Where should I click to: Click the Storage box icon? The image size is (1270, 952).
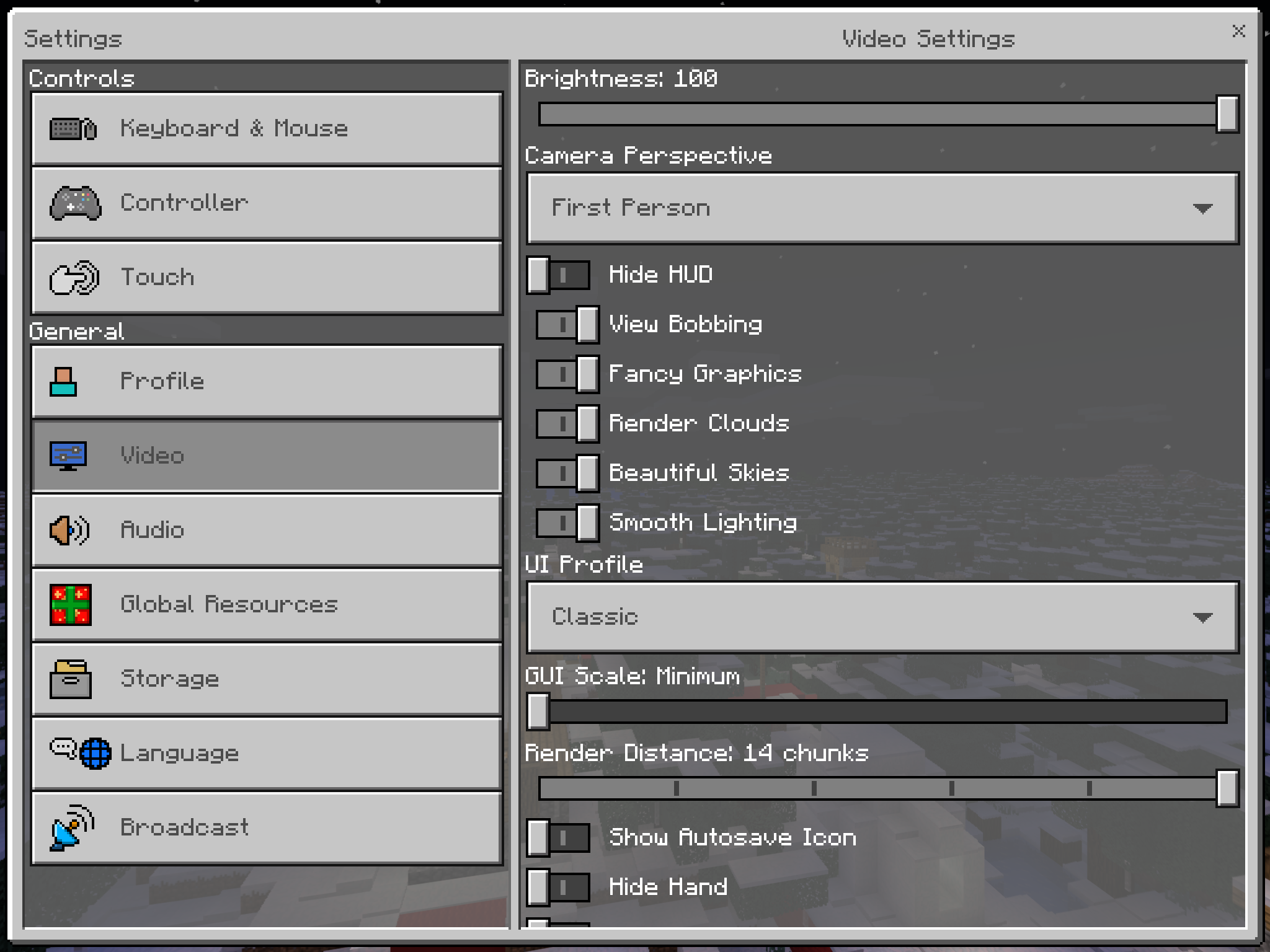coord(71,679)
